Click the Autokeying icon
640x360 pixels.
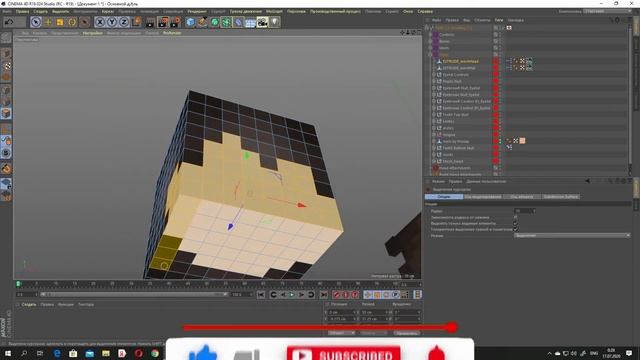coord(346,295)
